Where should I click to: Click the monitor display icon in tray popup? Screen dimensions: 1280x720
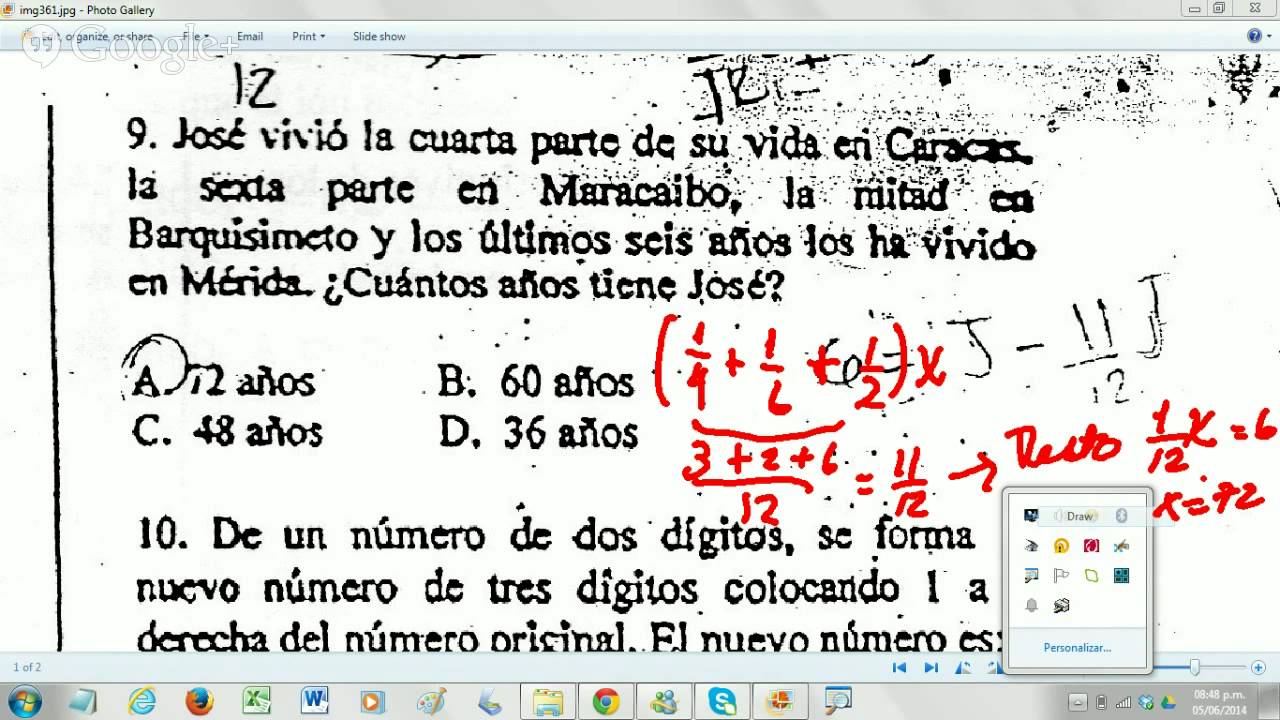pos(1032,516)
